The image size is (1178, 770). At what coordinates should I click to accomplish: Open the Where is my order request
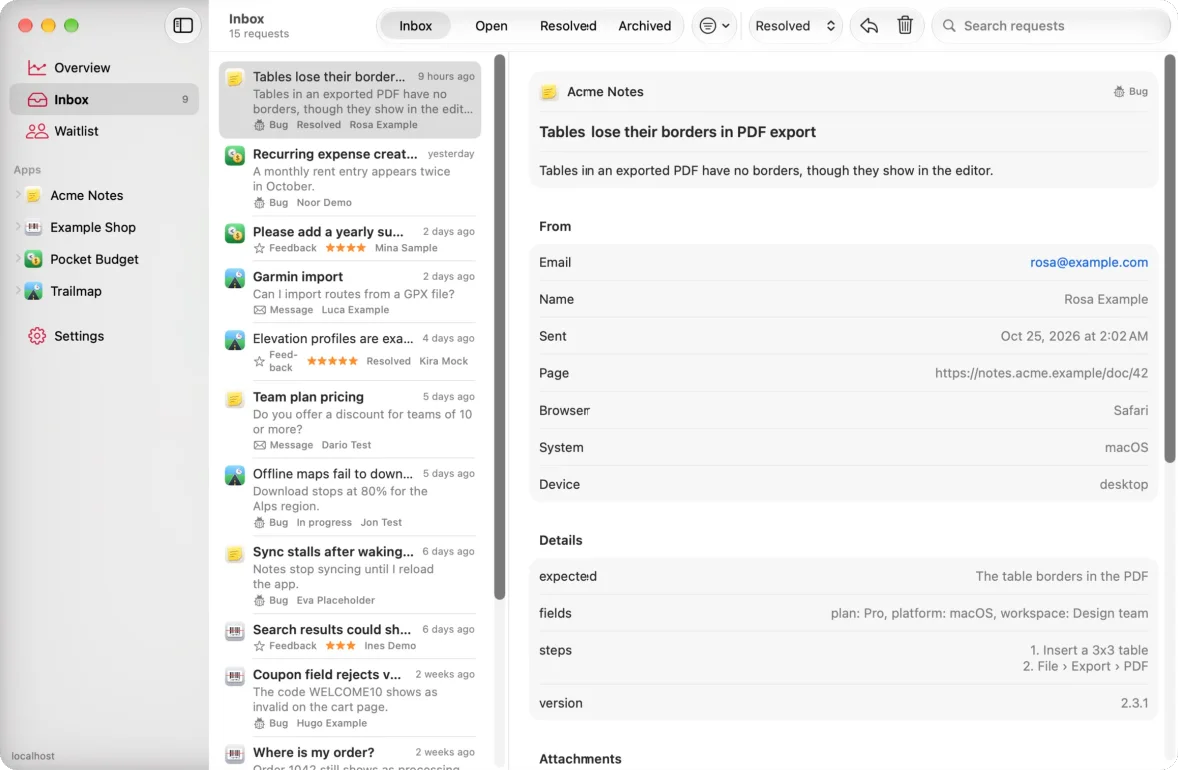(350, 755)
